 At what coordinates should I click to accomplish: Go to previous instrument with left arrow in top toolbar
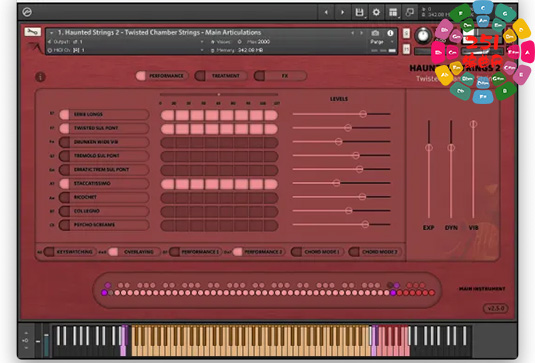pos(326,12)
